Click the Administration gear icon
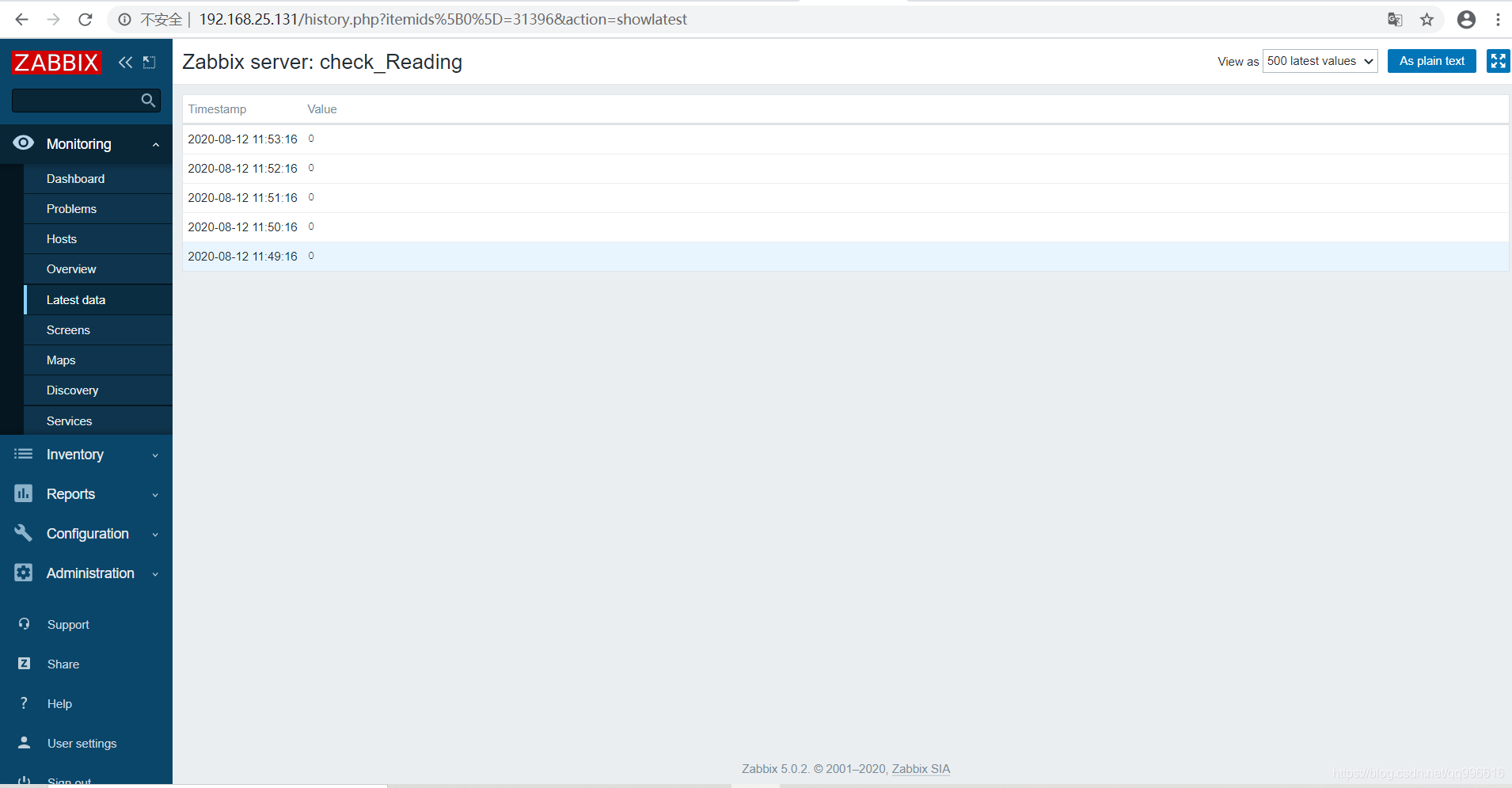The width and height of the screenshot is (1512, 788). [x=24, y=573]
